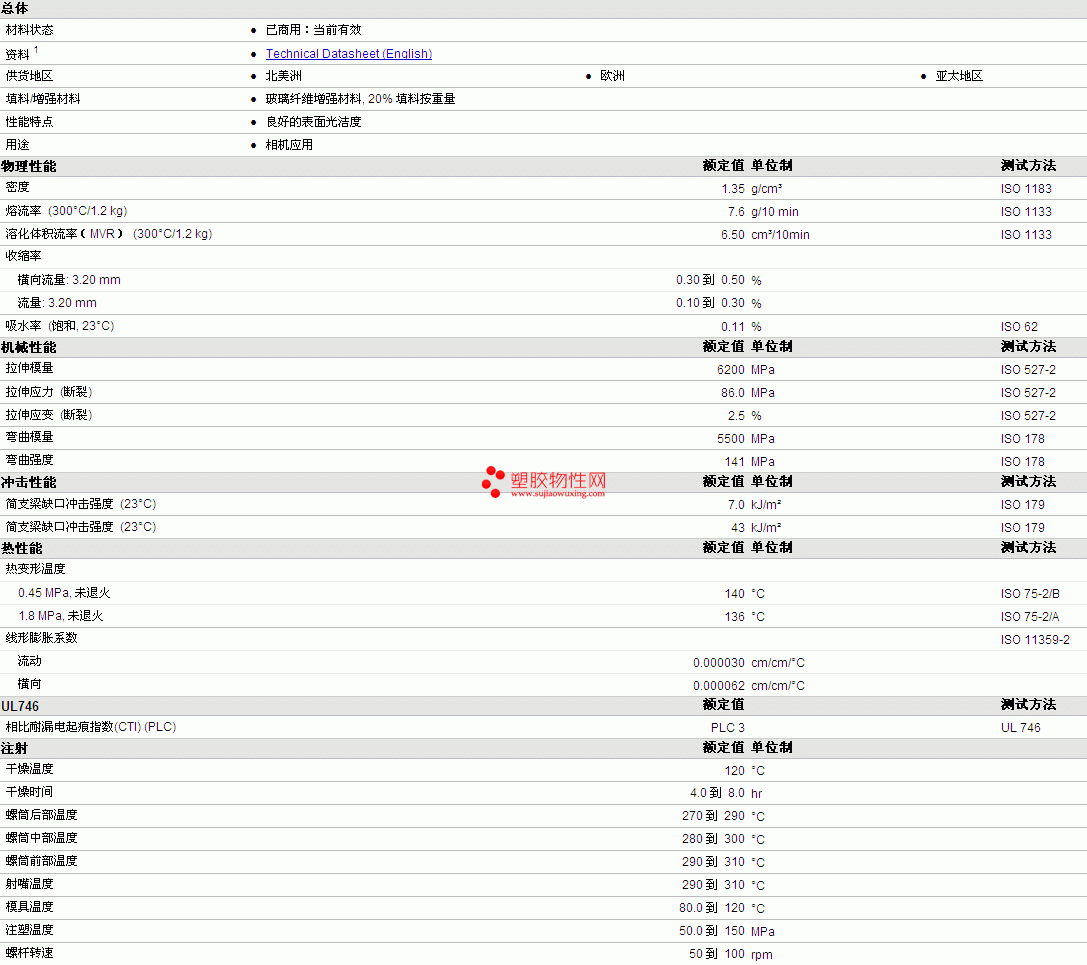1087x965 pixels.
Task: Click the 注塑温度 row label
Action: (29, 929)
